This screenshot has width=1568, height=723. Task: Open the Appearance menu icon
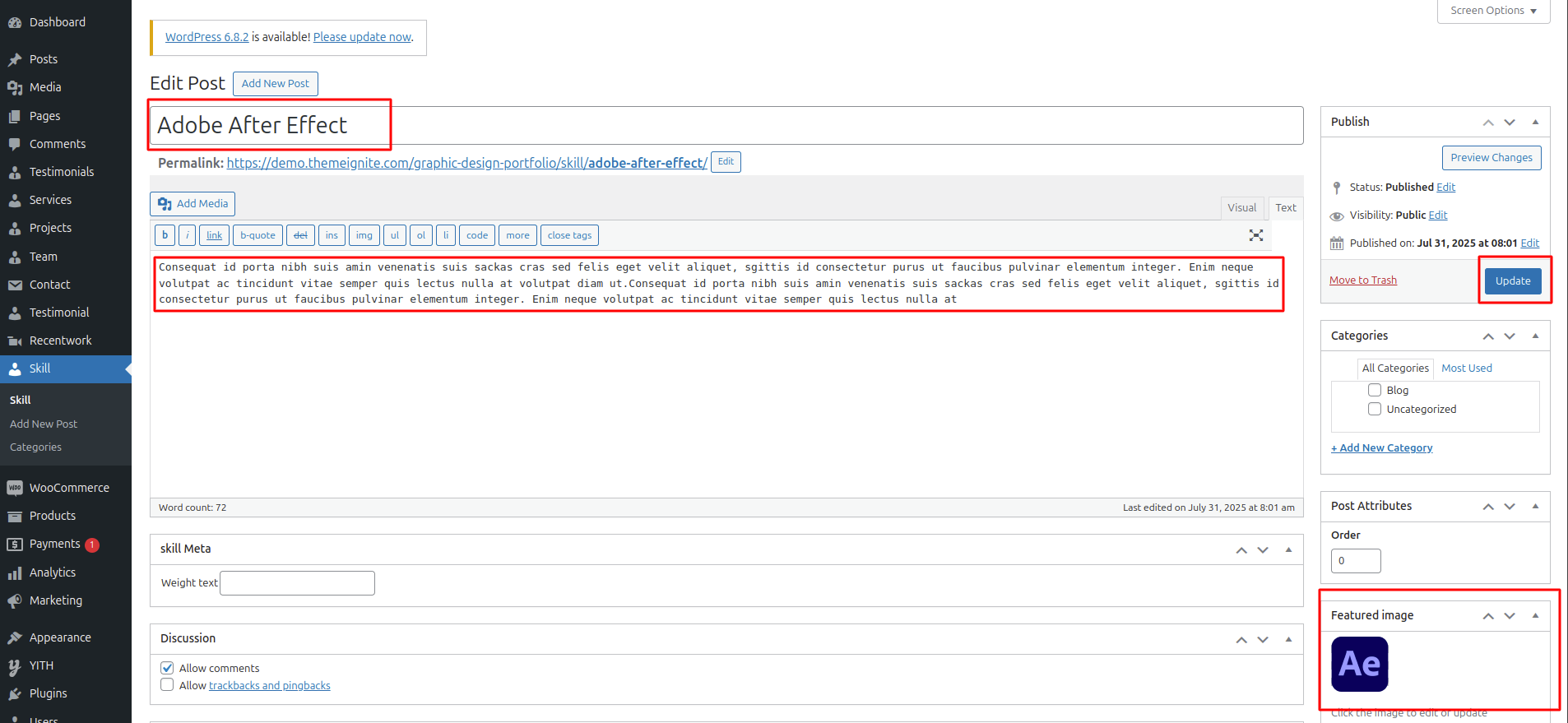tap(15, 637)
